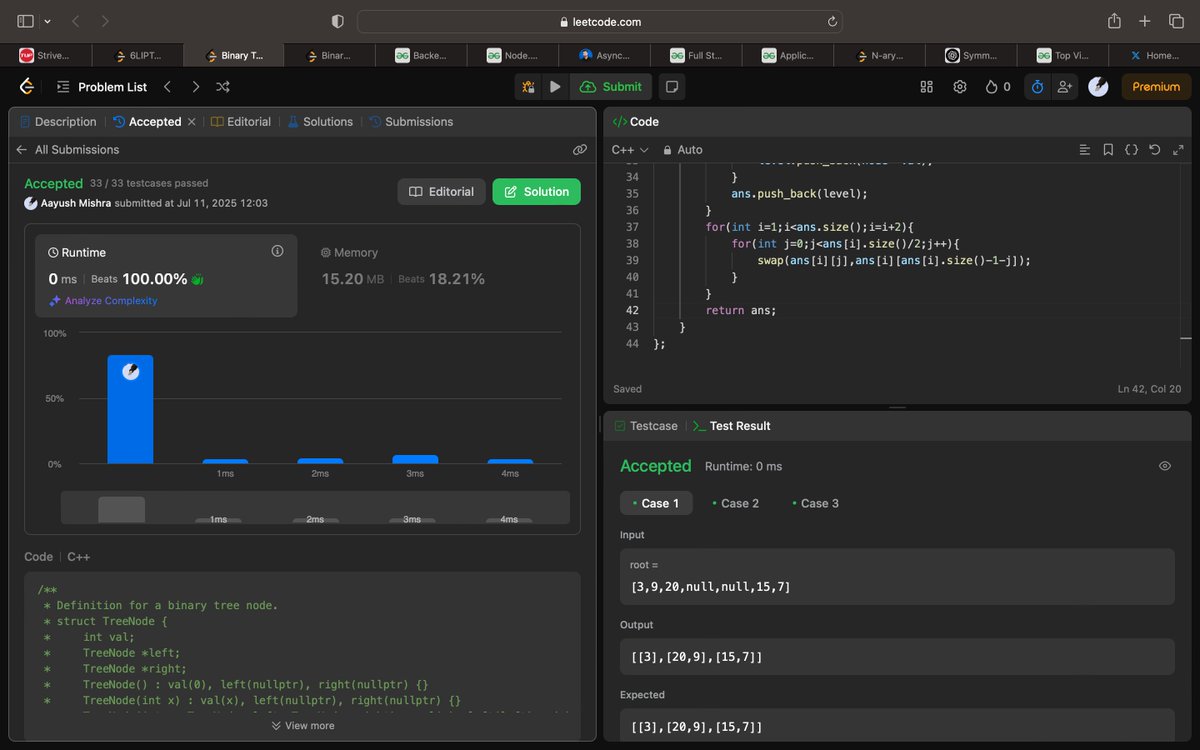Click the editor bookmark icon

point(1108,150)
